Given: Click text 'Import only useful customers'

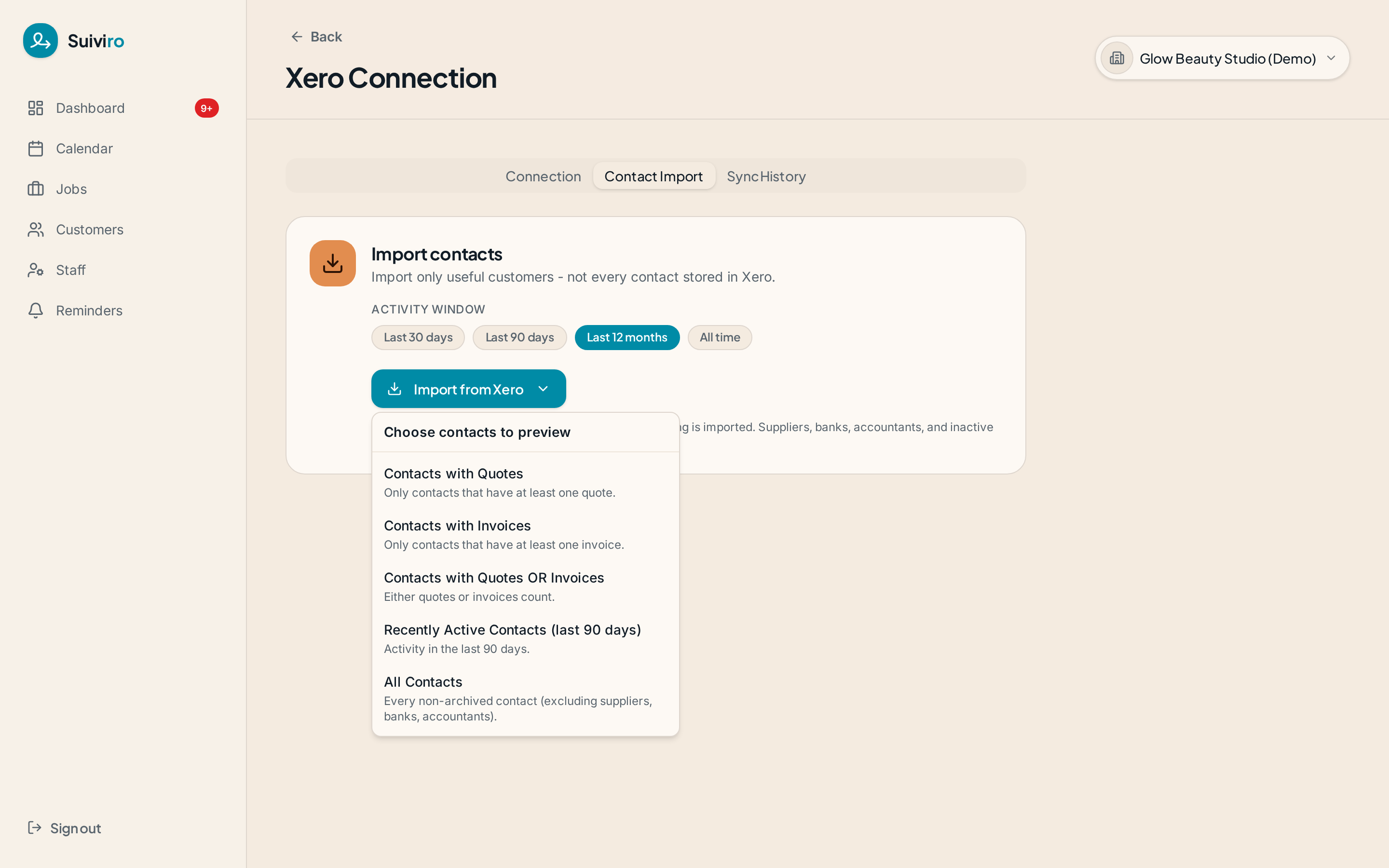Looking at the screenshot, I should click(x=463, y=277).
